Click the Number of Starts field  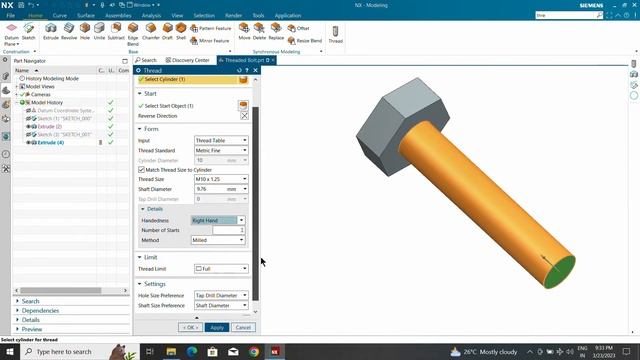[x=228, y=230]
